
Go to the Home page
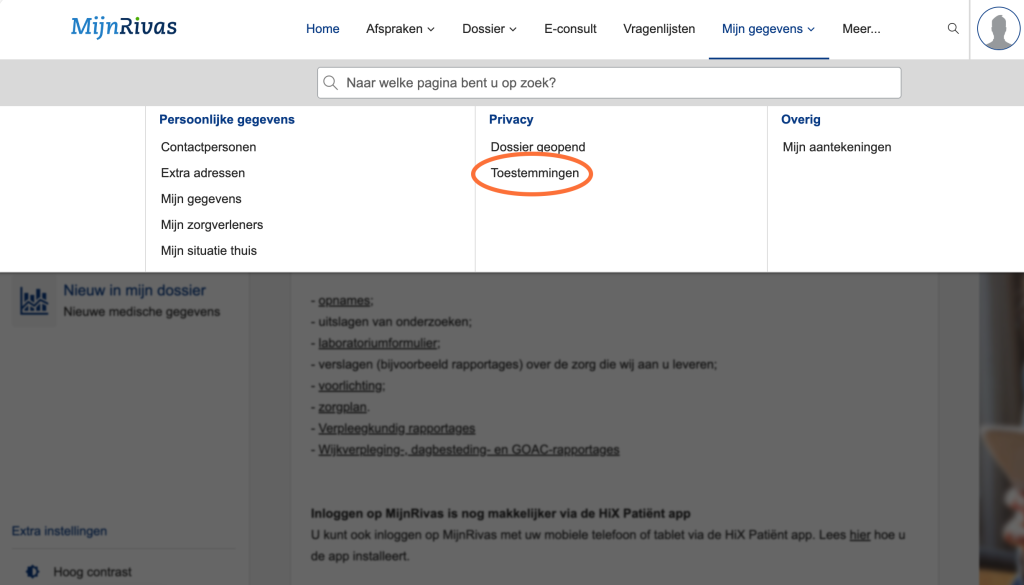click(x=323, y=29)
